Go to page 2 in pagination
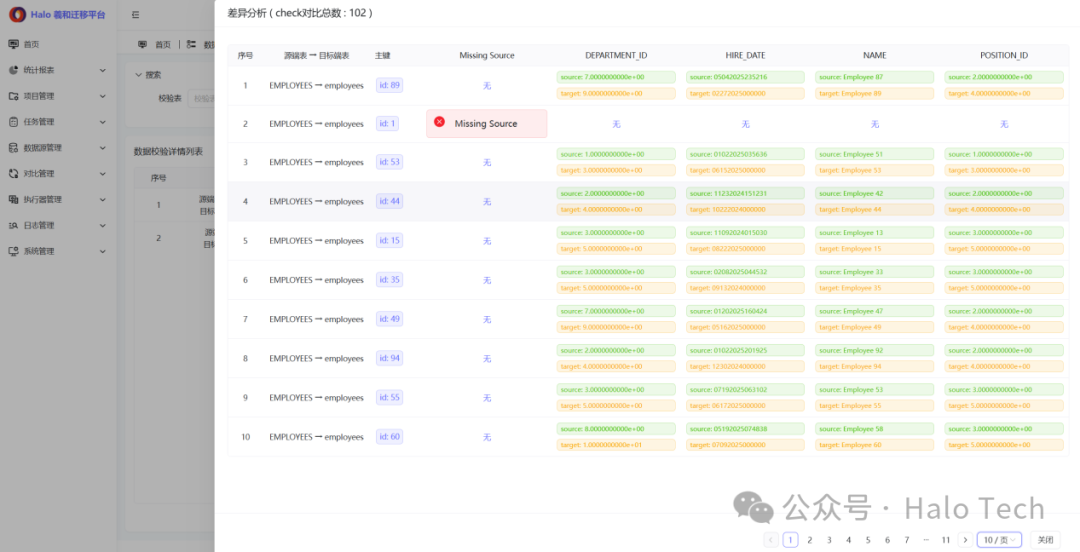 pyautogui.click(x=810, y=540)
